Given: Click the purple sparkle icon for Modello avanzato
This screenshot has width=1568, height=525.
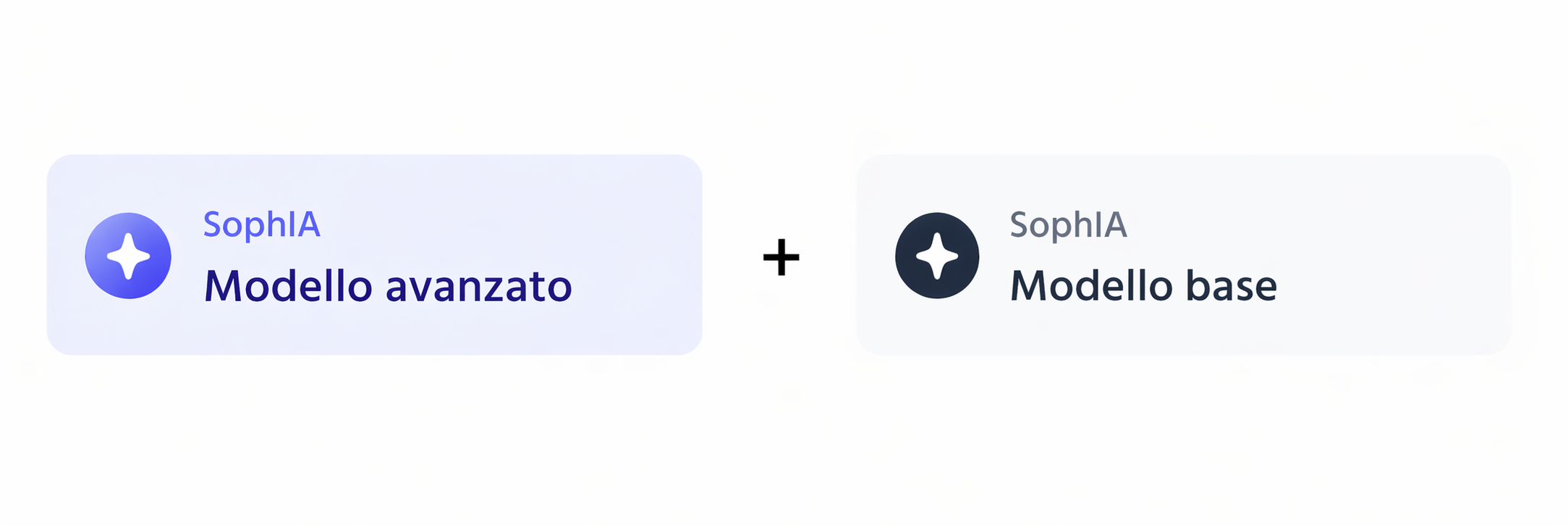Looking at the screenshot, I should click(128, 256).
